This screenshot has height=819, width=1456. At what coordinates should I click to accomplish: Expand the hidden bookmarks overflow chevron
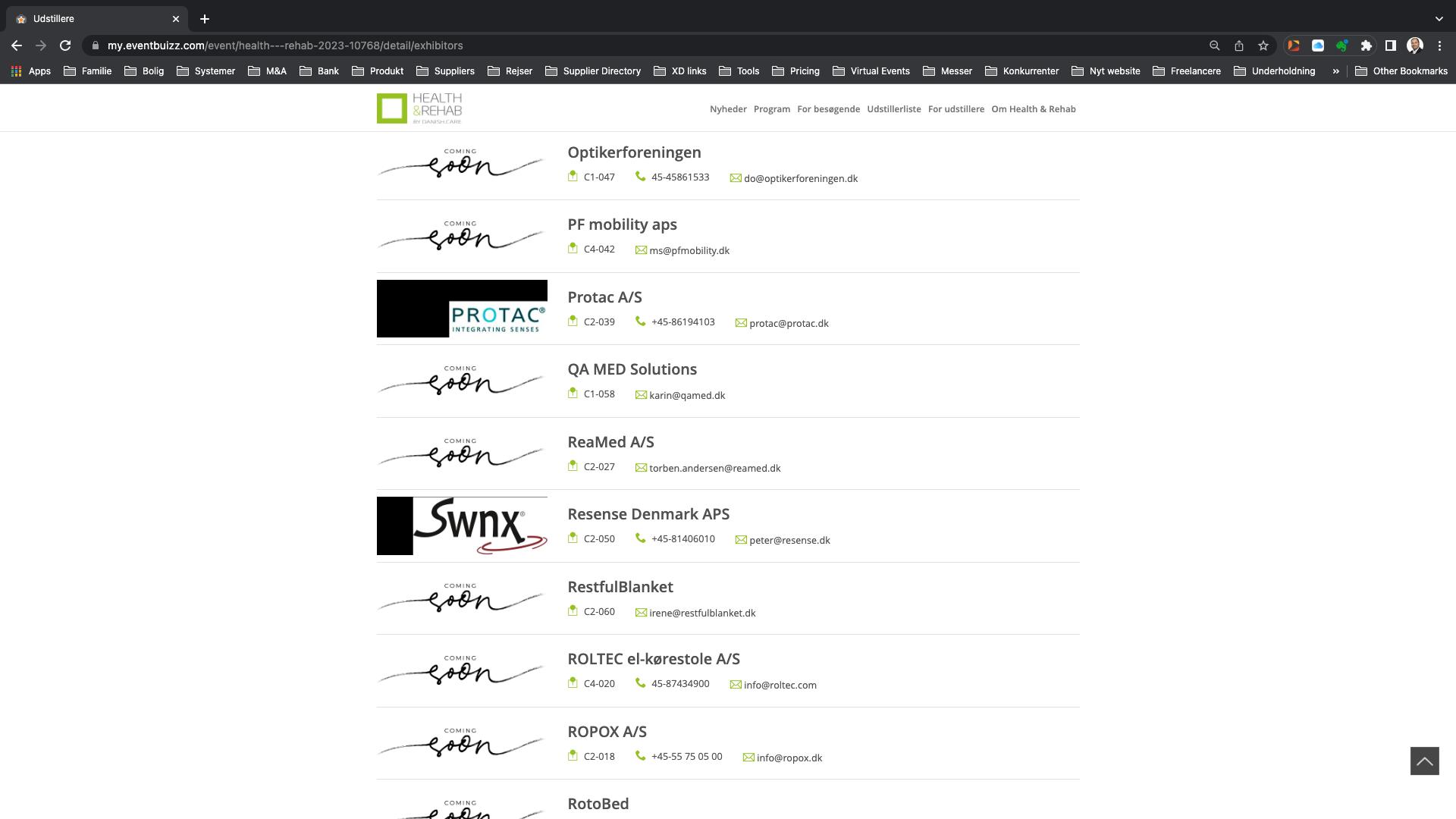(x=1335, y=71)
